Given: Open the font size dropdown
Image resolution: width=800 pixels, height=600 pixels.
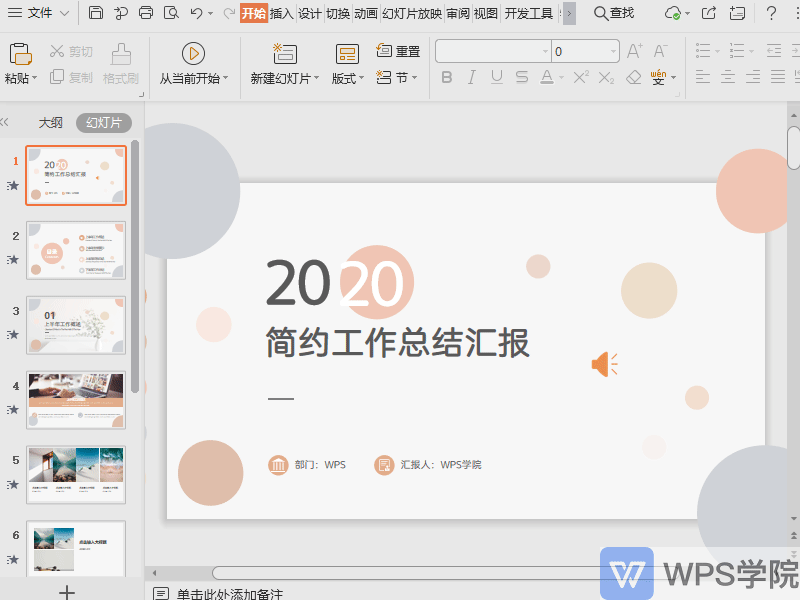Looking at the screenshot, I should click(x=613, y=51).
